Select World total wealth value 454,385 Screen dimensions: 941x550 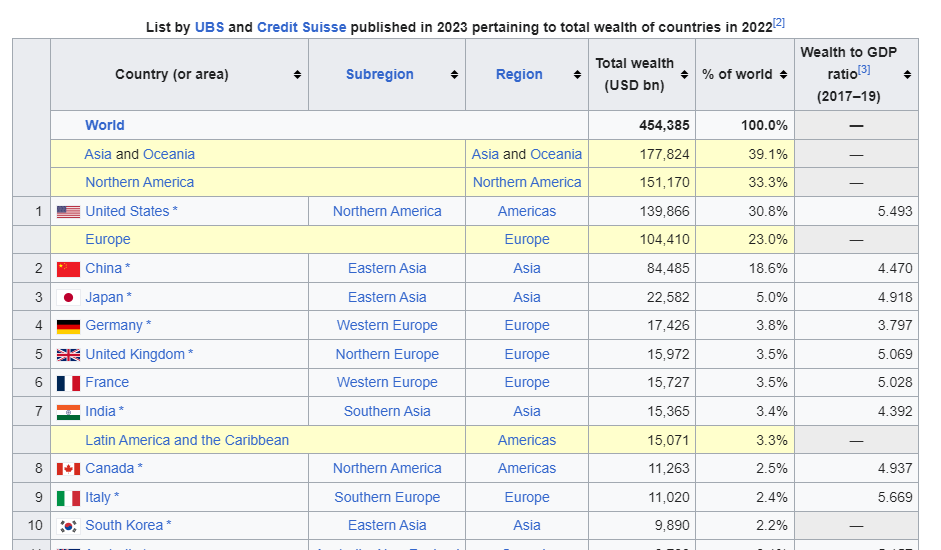tap(664, 125)
